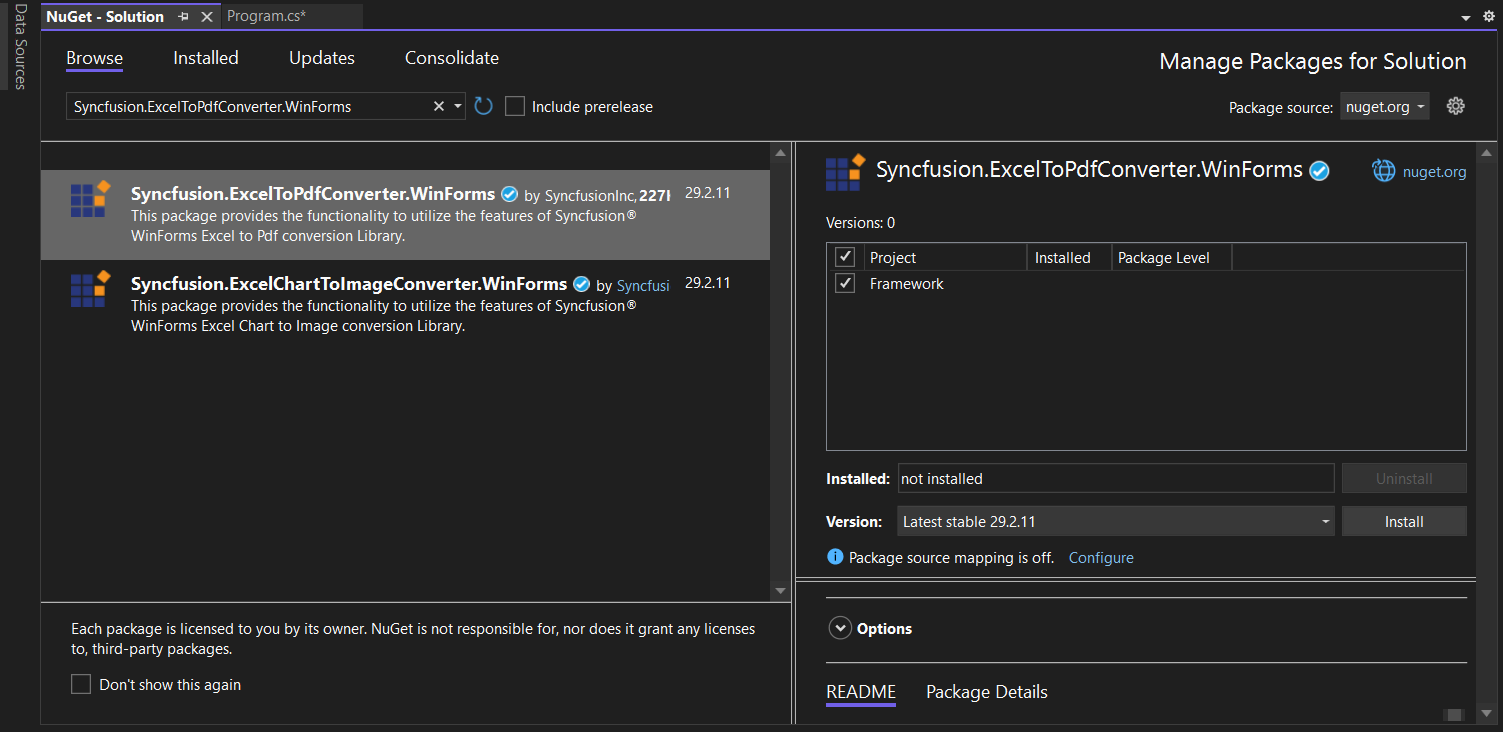Collapse the Options section
Image resolution: width=1503 pixels, height=732 pixels.
click(840, 628)
